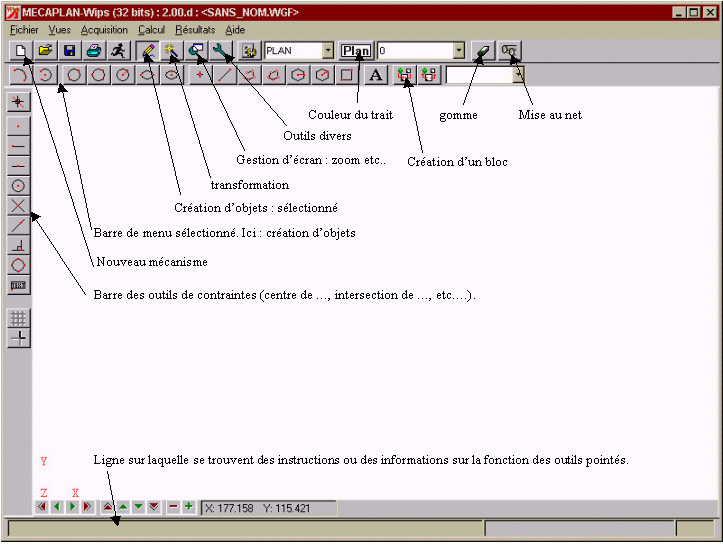Select the diagonal line segment tool
Viewport: 723px width, 546px height.
click(x=225, y=75)
